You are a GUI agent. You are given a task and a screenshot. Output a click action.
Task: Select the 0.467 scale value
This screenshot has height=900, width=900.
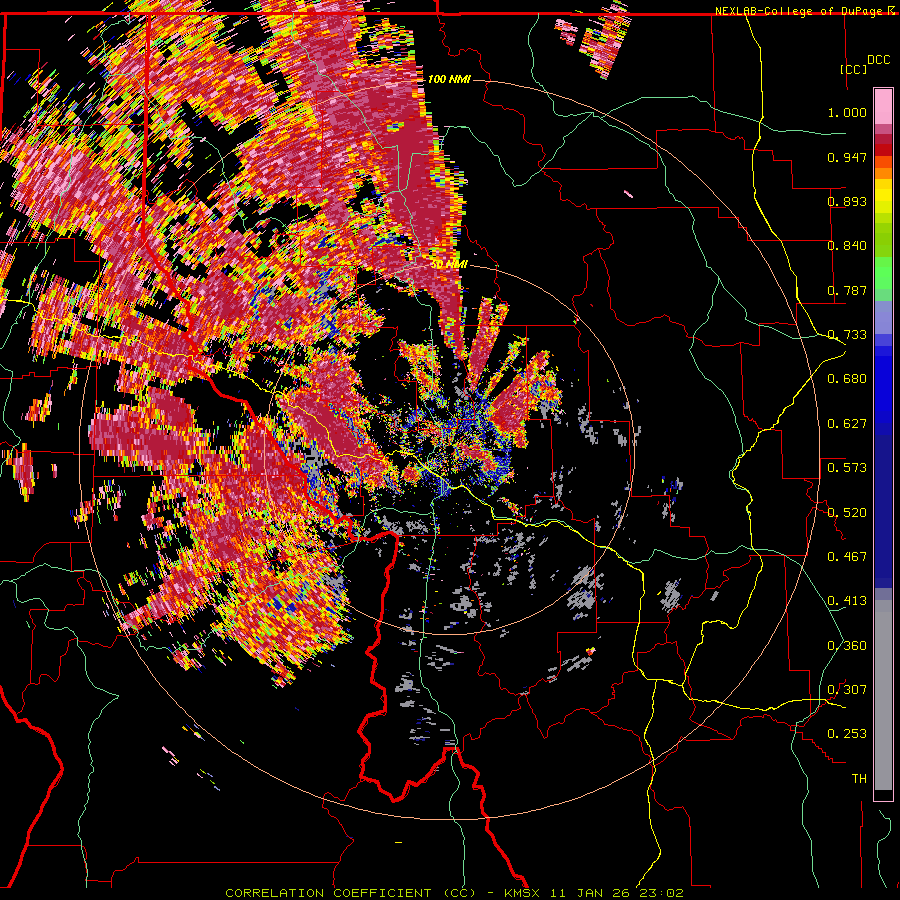coord(847,557)
